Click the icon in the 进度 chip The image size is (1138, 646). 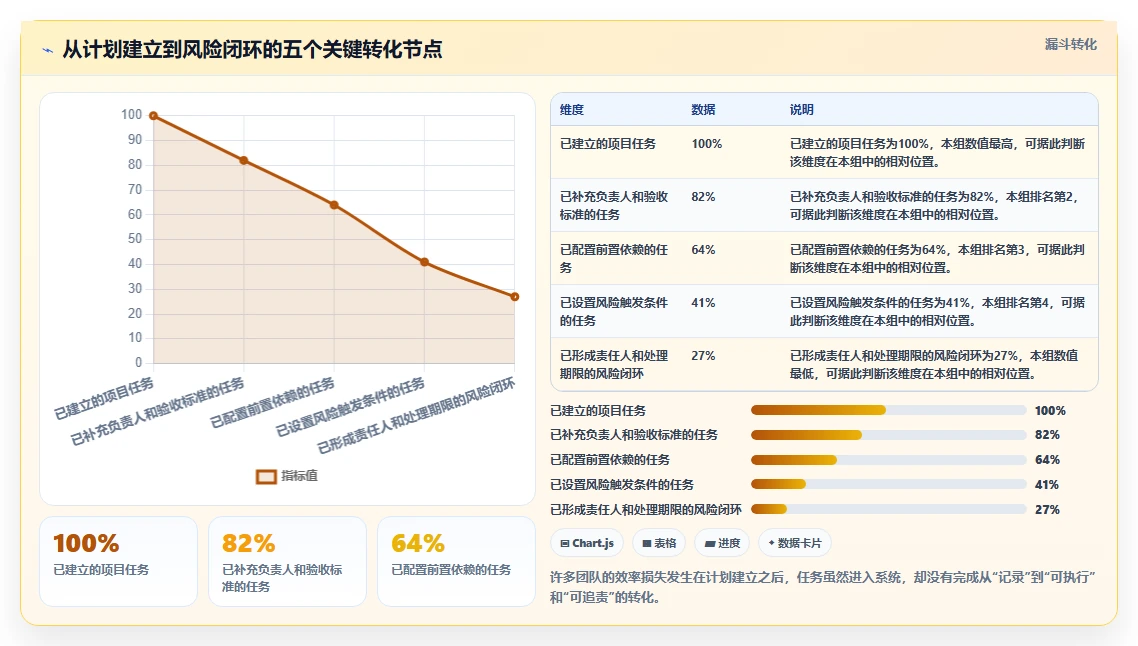click(x=710, y=543)
